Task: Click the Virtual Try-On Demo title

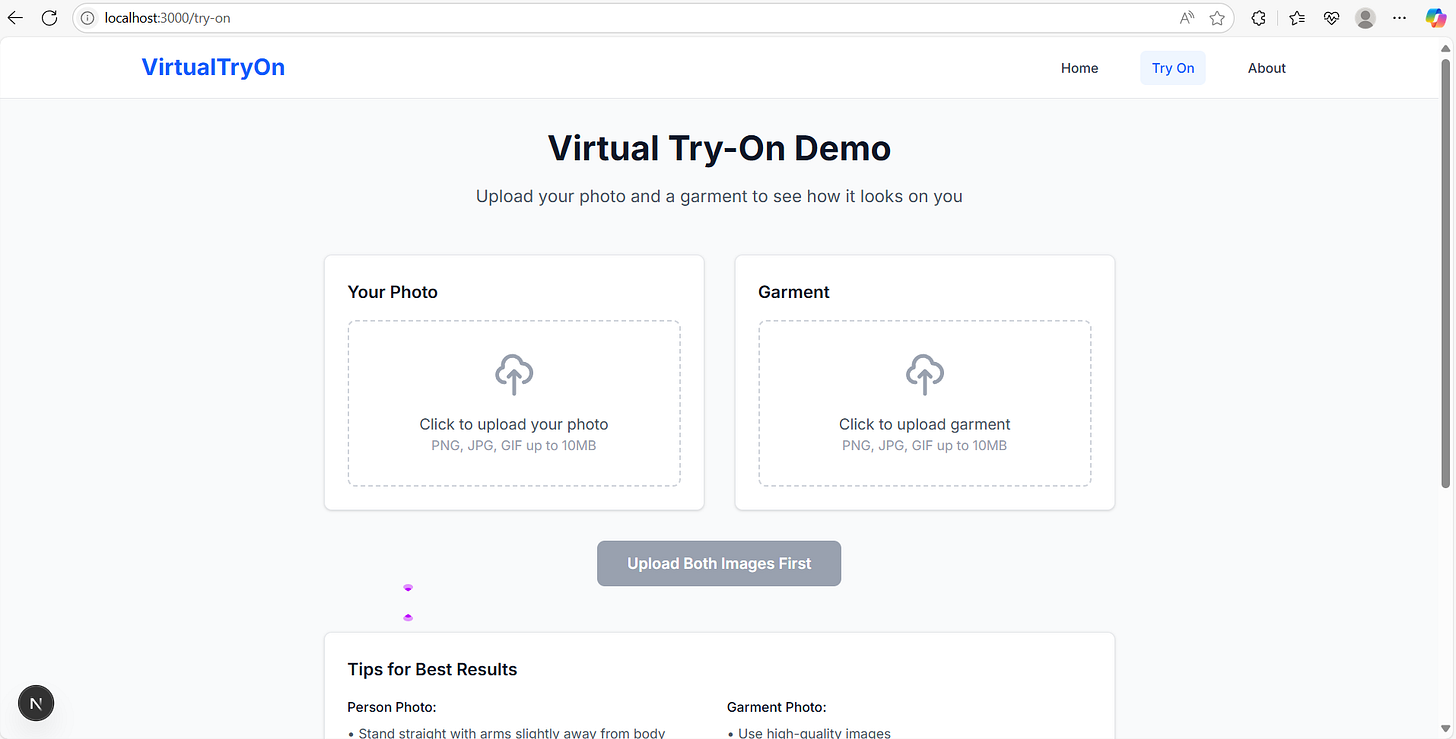Action: pos(719,148)
